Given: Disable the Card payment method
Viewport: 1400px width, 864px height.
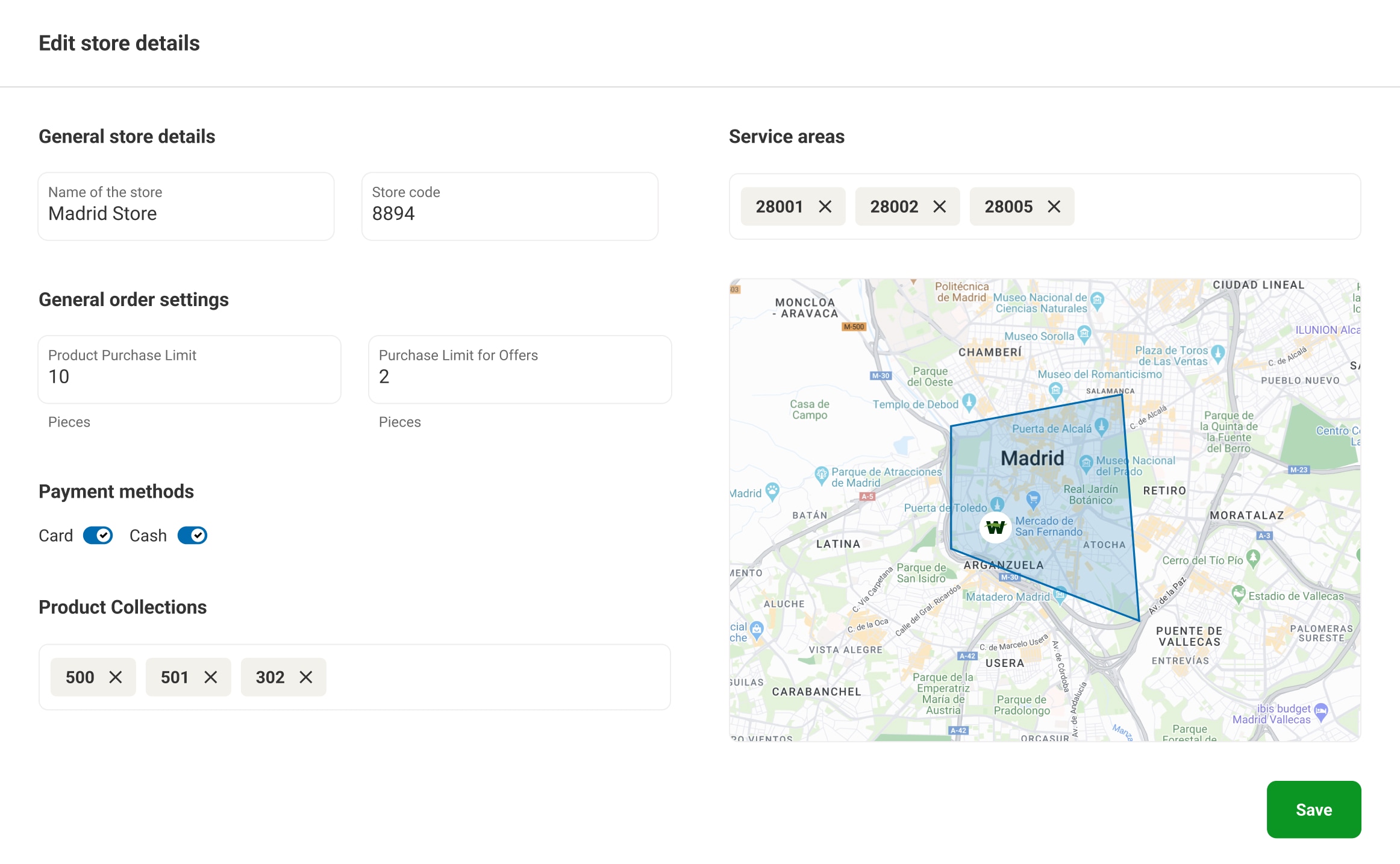Looking at the screenshot, I should [98, 535].
